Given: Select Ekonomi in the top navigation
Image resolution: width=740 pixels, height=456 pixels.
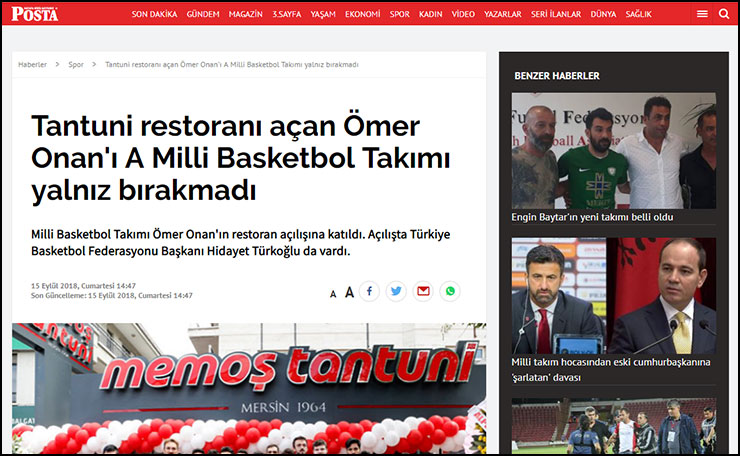Looking at the screenshot, I should (362, 15).
